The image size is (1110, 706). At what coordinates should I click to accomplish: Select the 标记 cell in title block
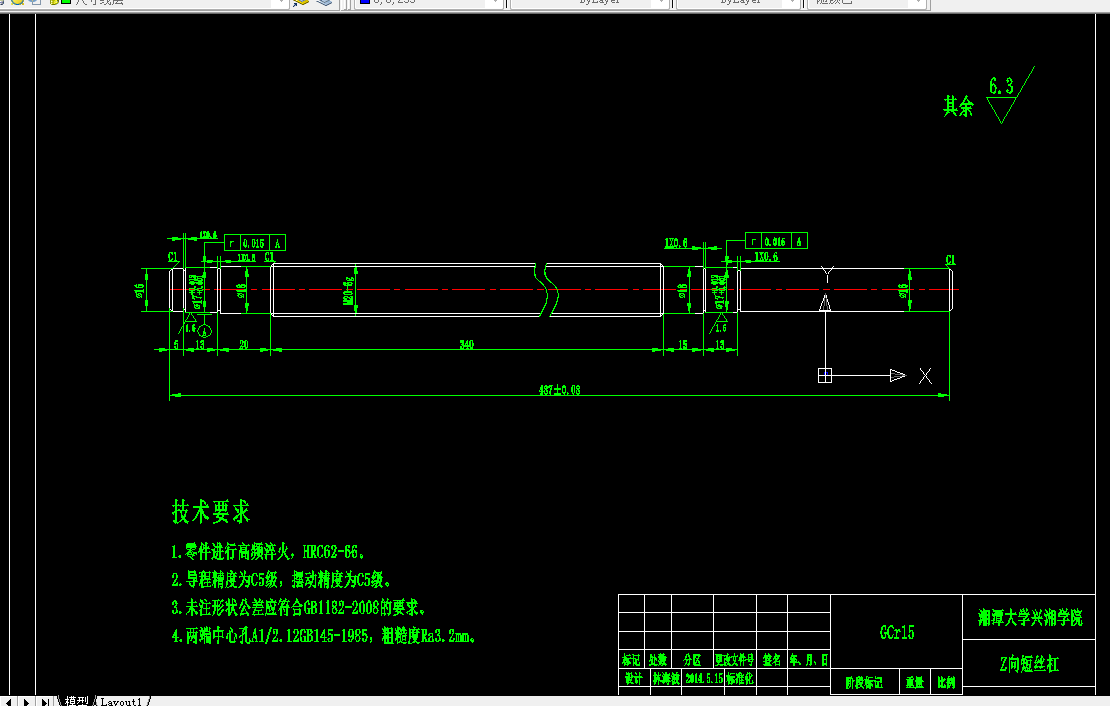coord(631,660)
